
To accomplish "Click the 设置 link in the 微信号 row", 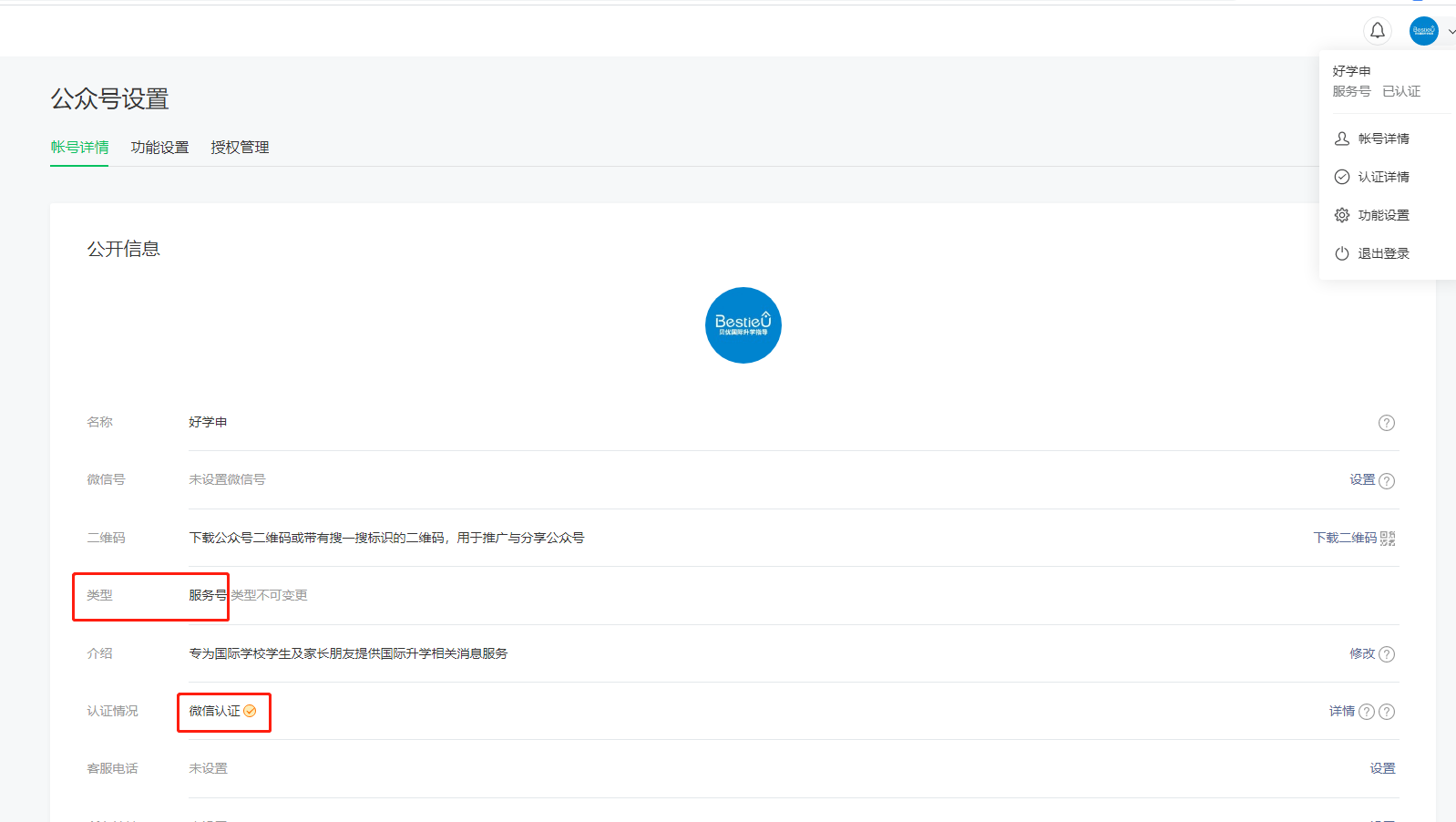I will 1362,480.
